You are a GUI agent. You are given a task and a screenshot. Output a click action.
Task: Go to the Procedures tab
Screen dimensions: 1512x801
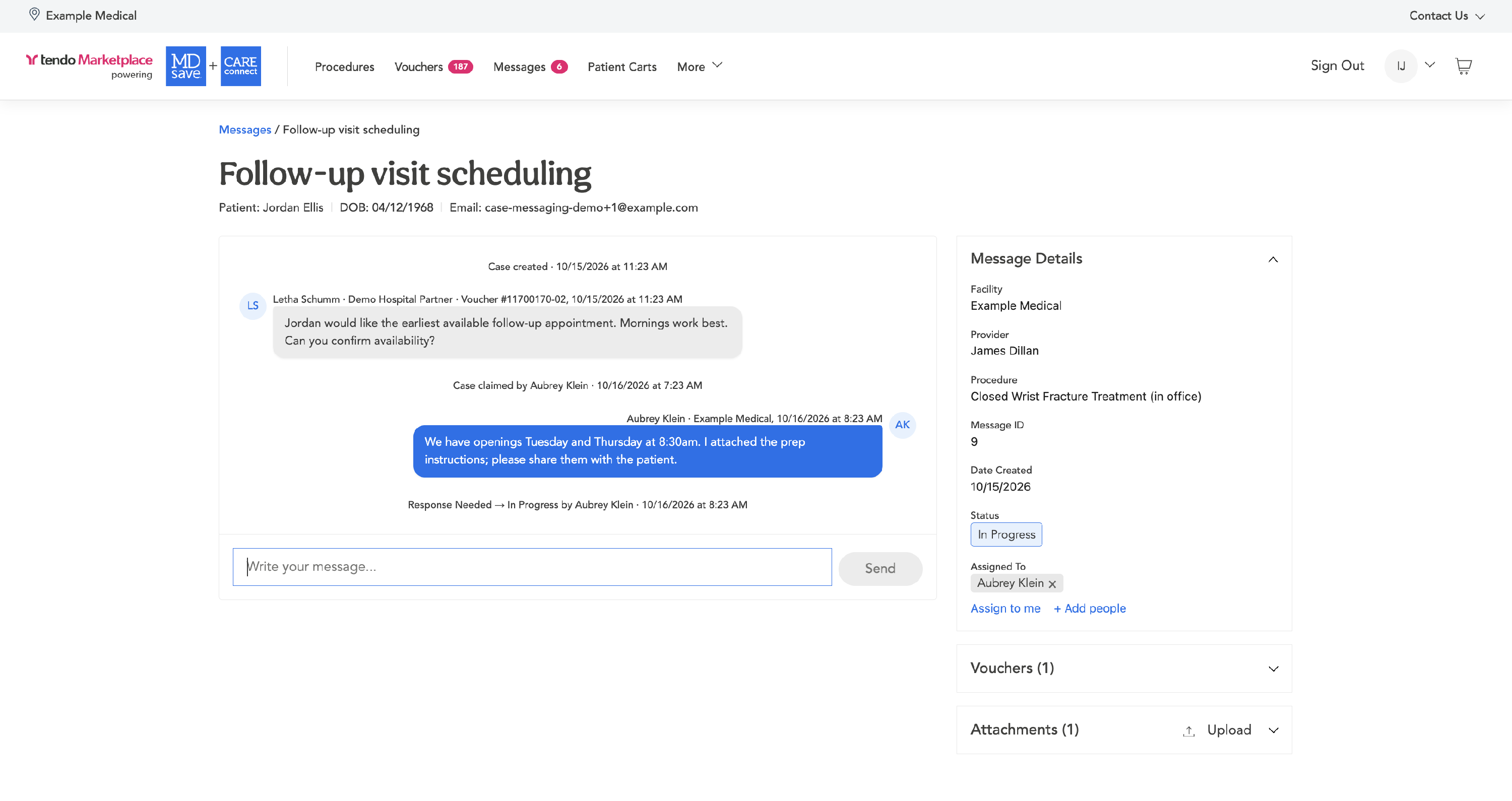pos(344,67)
